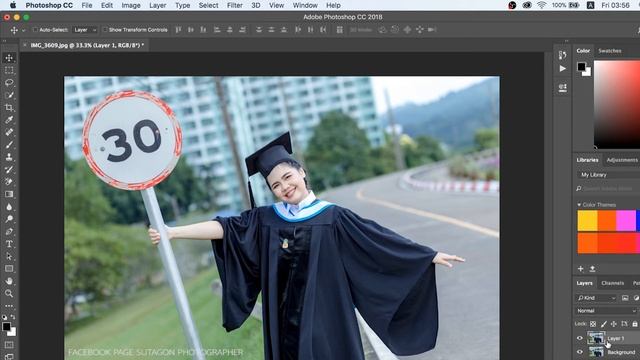
Task: Select the Brush tool
Action: [x=9, y=145]
